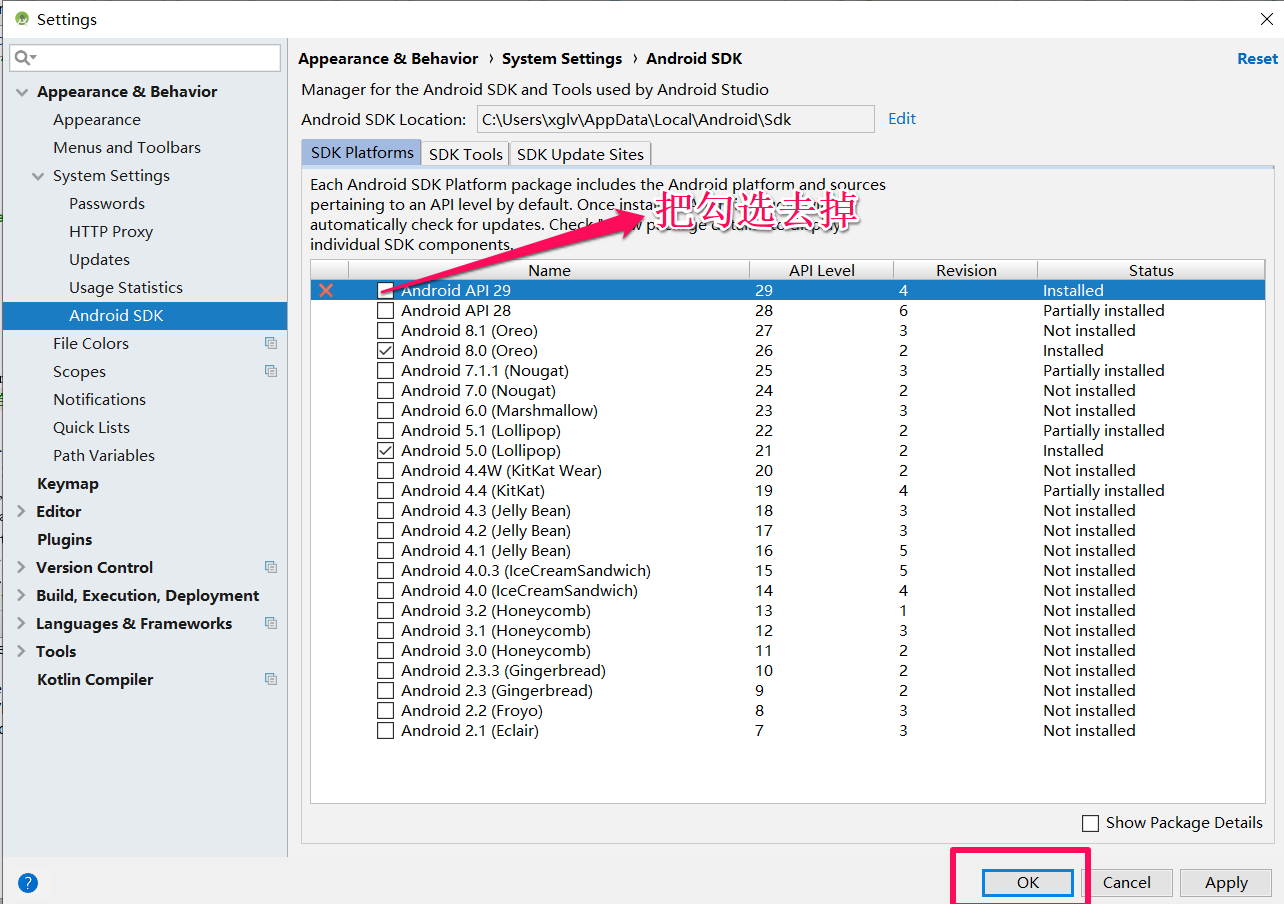Click the Reset link
The width and height of the screenshot is (1284, 904).
point(1257,59)
